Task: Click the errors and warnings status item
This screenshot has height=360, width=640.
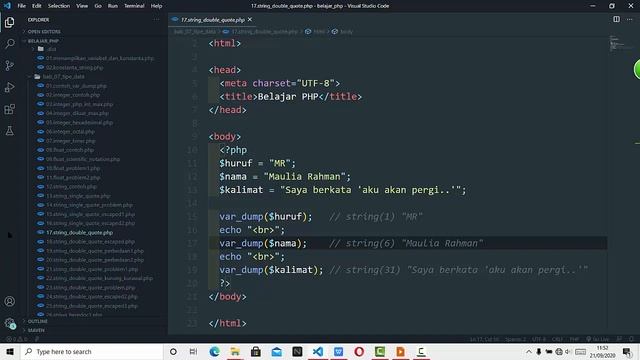Action: 17,339
